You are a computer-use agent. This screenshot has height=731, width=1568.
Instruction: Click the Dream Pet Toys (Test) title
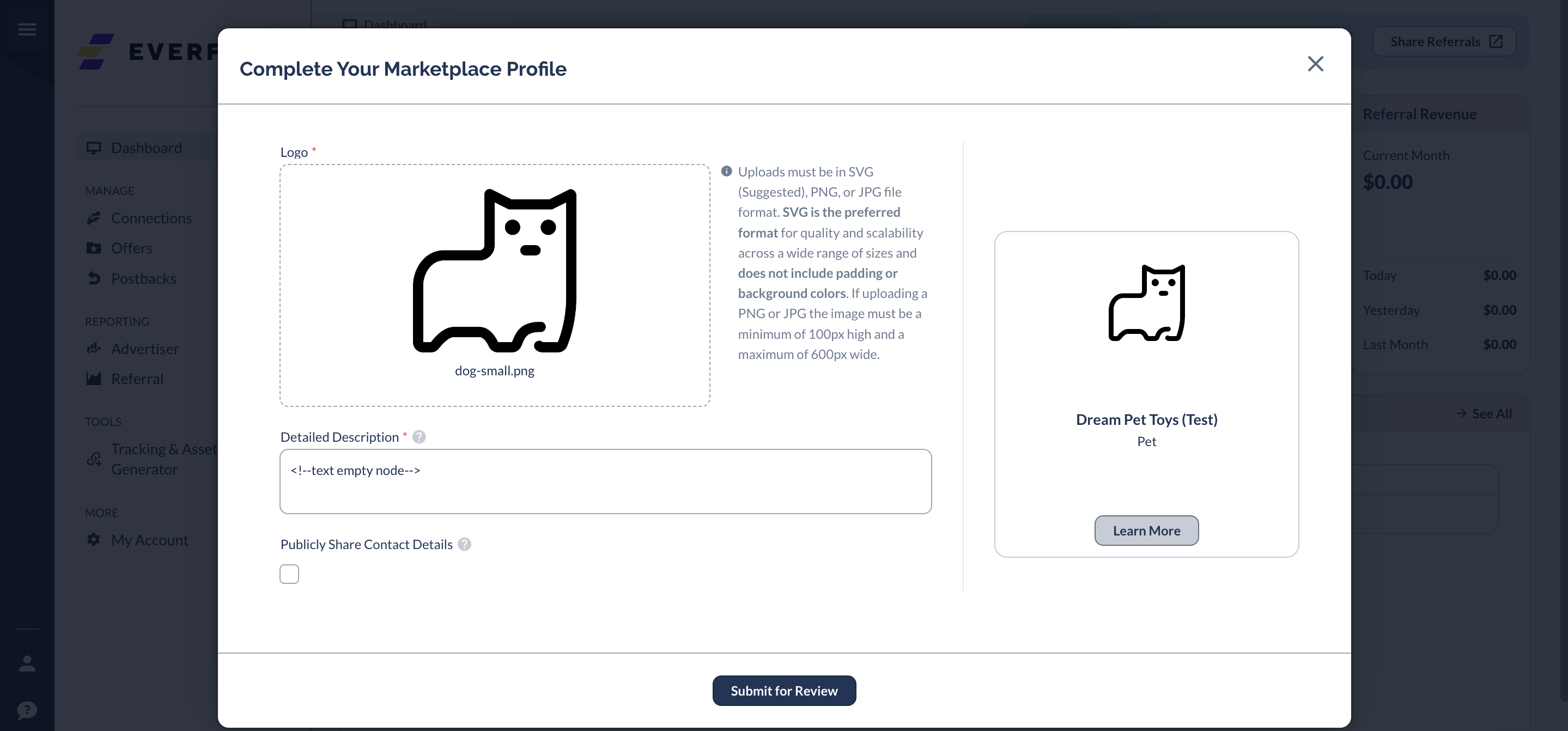1146,419
